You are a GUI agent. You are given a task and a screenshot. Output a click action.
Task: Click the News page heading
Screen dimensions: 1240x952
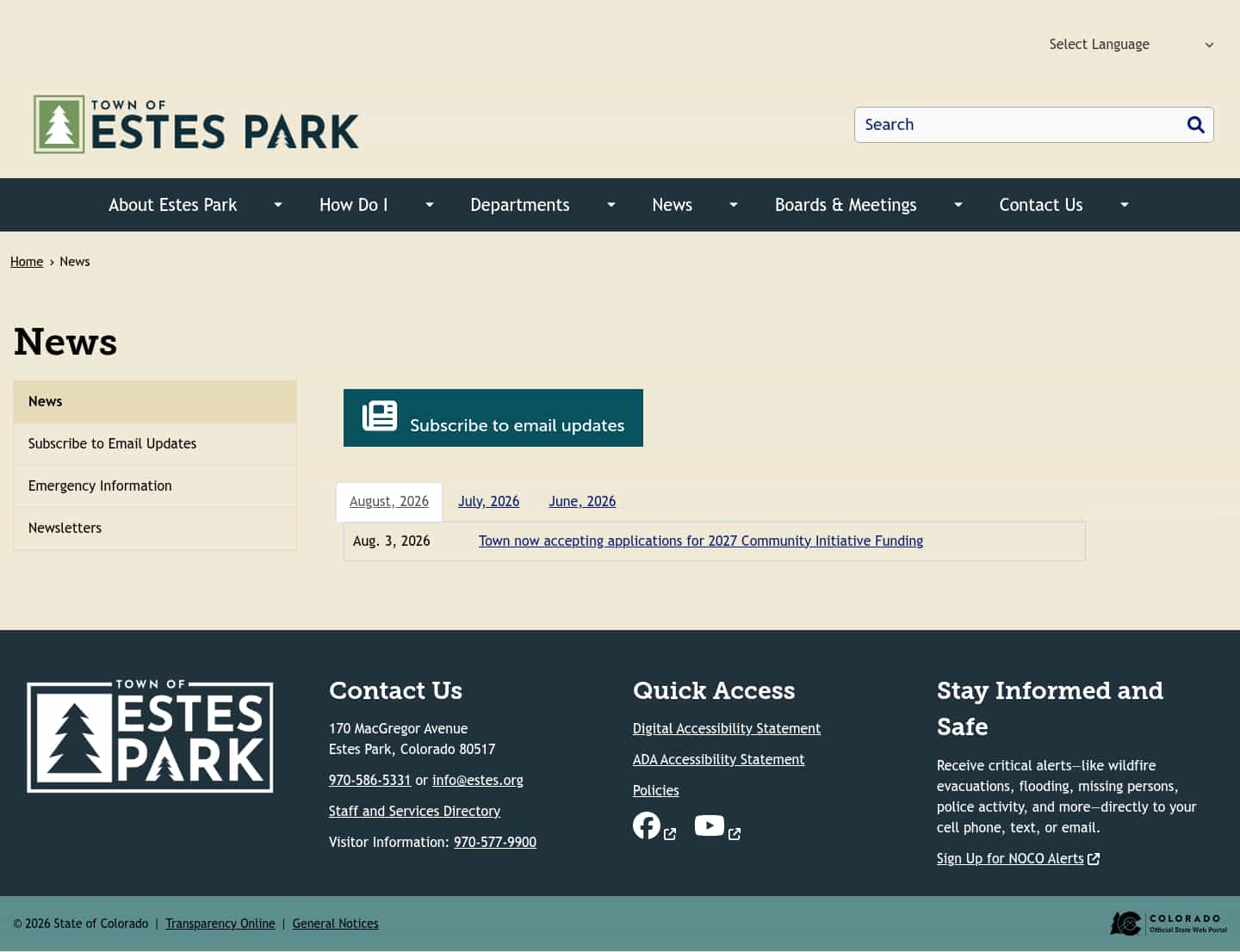click(x=65, y=342)
